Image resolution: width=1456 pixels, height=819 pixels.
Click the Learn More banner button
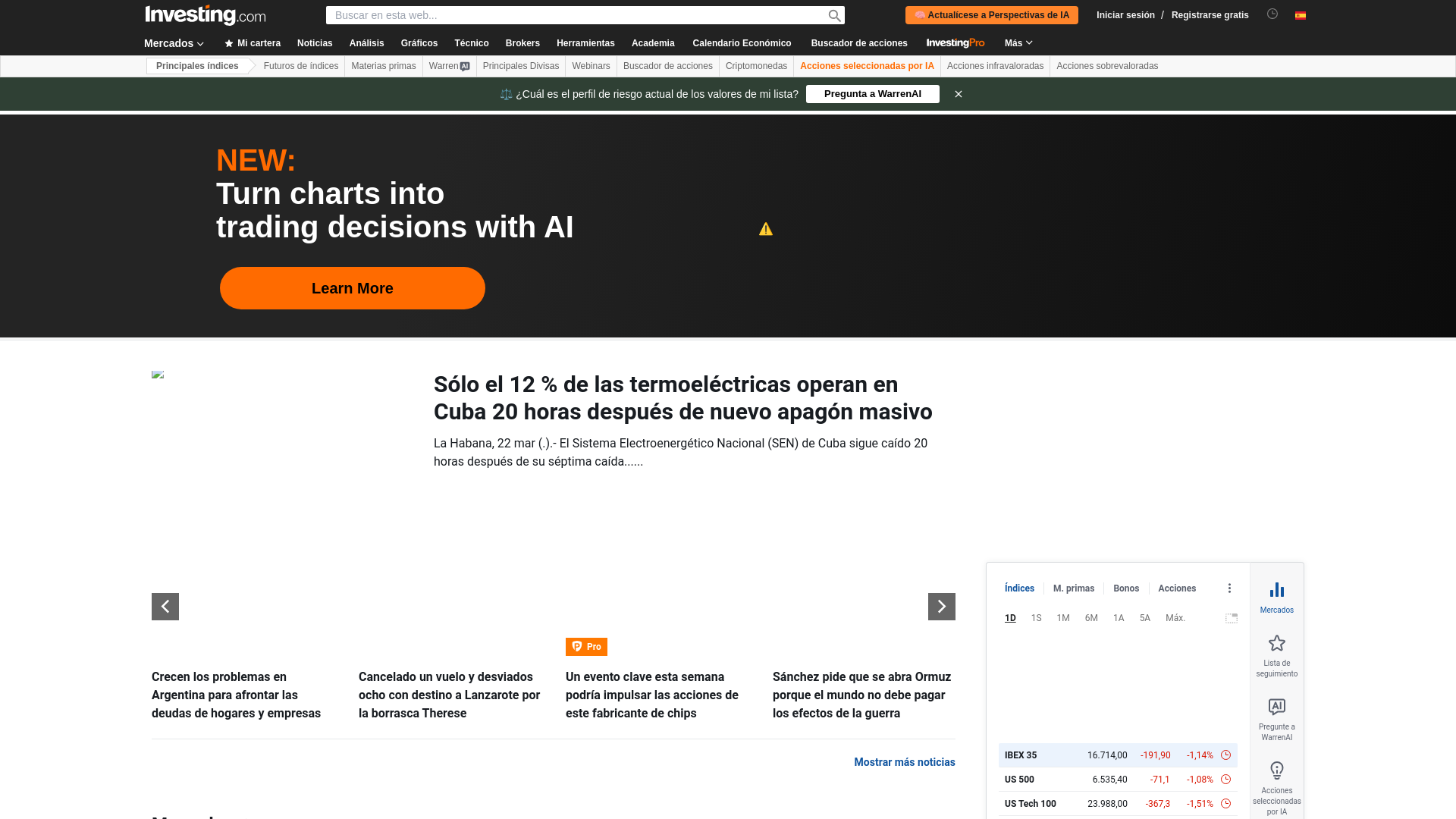[x=353, y=288]
